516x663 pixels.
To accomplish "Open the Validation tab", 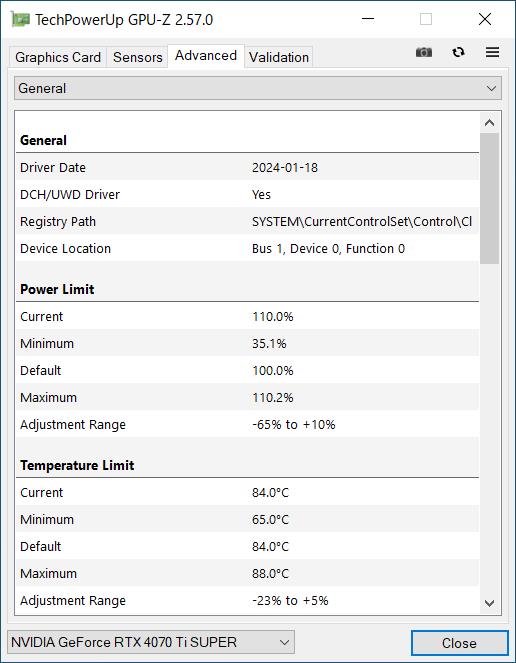I will pyautogui.click(x=279, y=57).
